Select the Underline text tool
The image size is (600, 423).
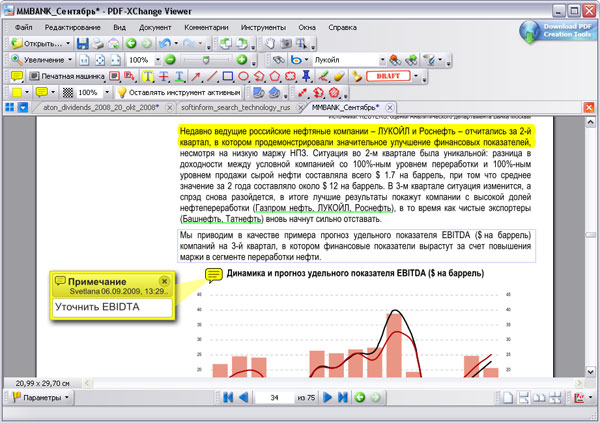(179, 76)
